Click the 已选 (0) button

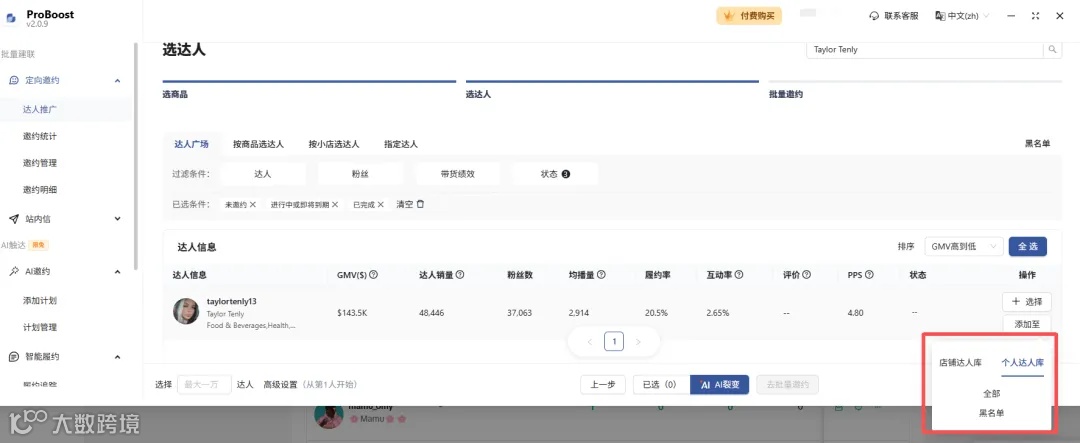tap(661, 385)
